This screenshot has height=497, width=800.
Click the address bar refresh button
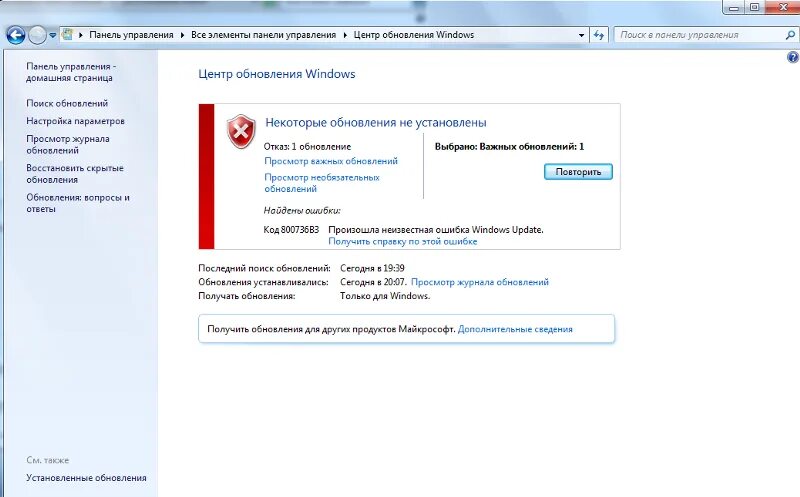(599, 35)
